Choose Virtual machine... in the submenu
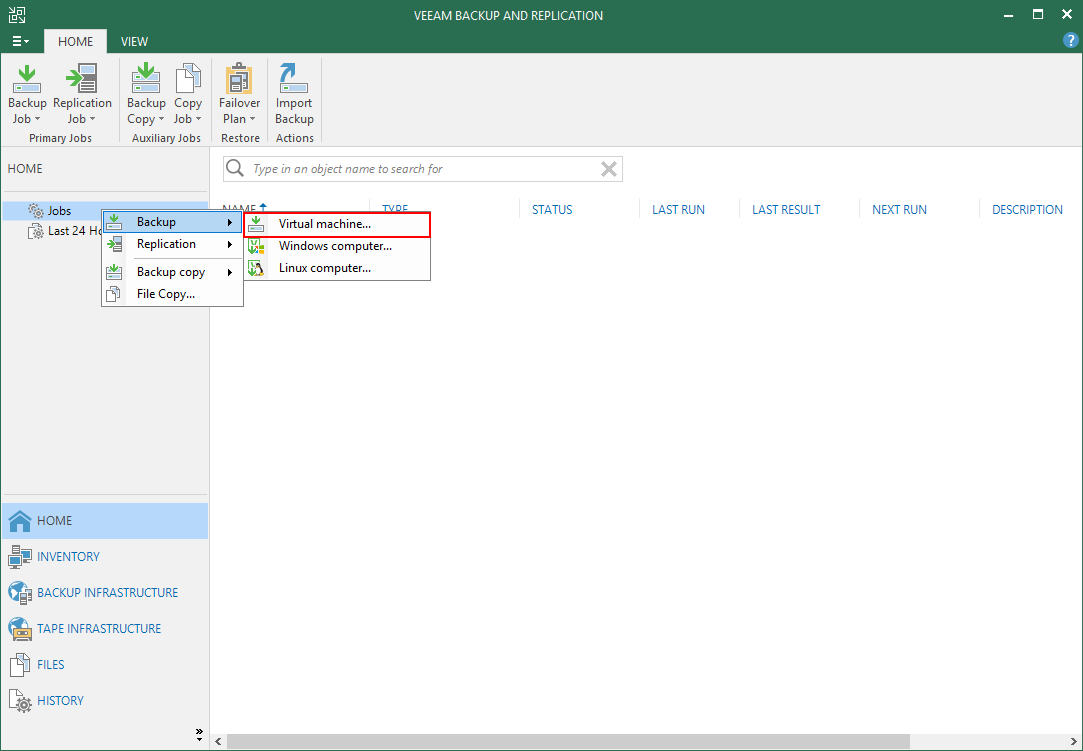Viewport: 1083px width, 751px height. tap(337, 225)
